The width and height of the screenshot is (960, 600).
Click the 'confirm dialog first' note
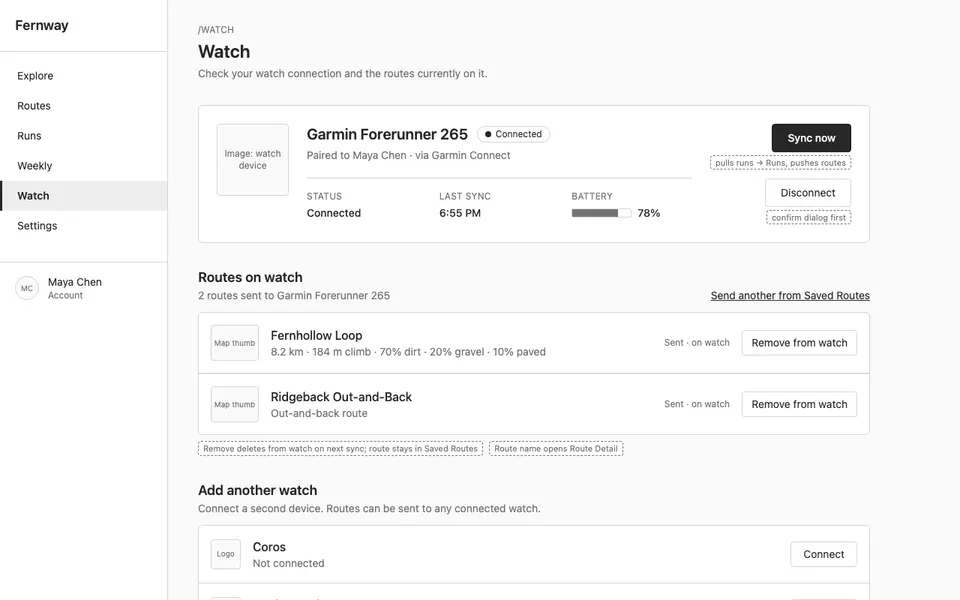coord(808,217)
